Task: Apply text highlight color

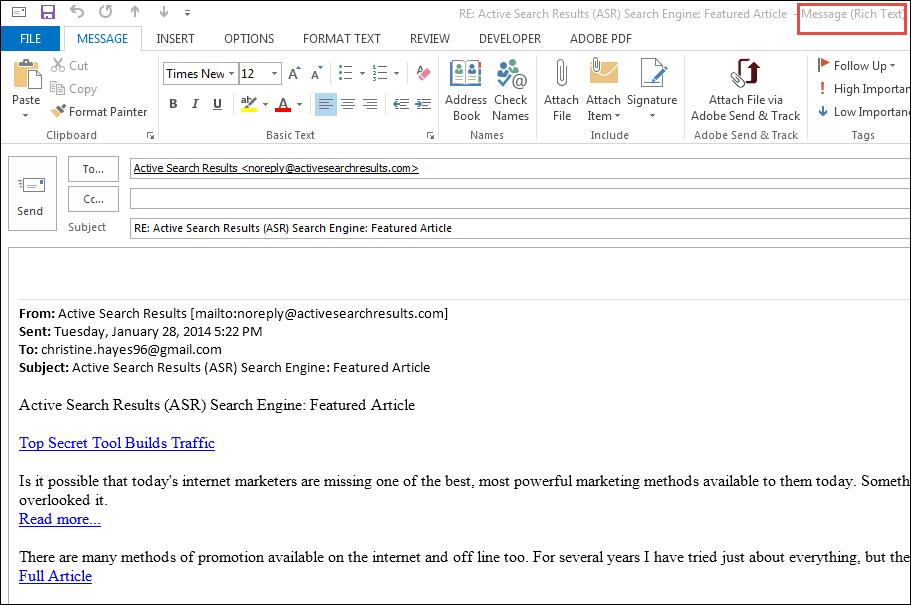Action: pos(249,103)
